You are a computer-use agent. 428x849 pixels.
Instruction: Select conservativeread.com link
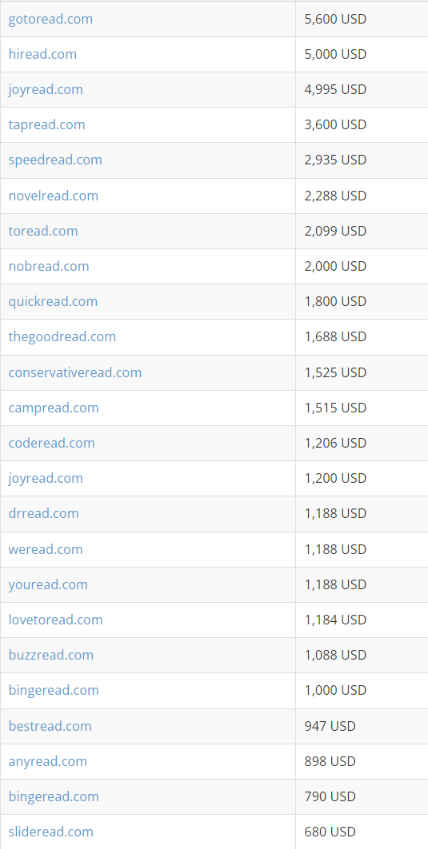(75, 373)
